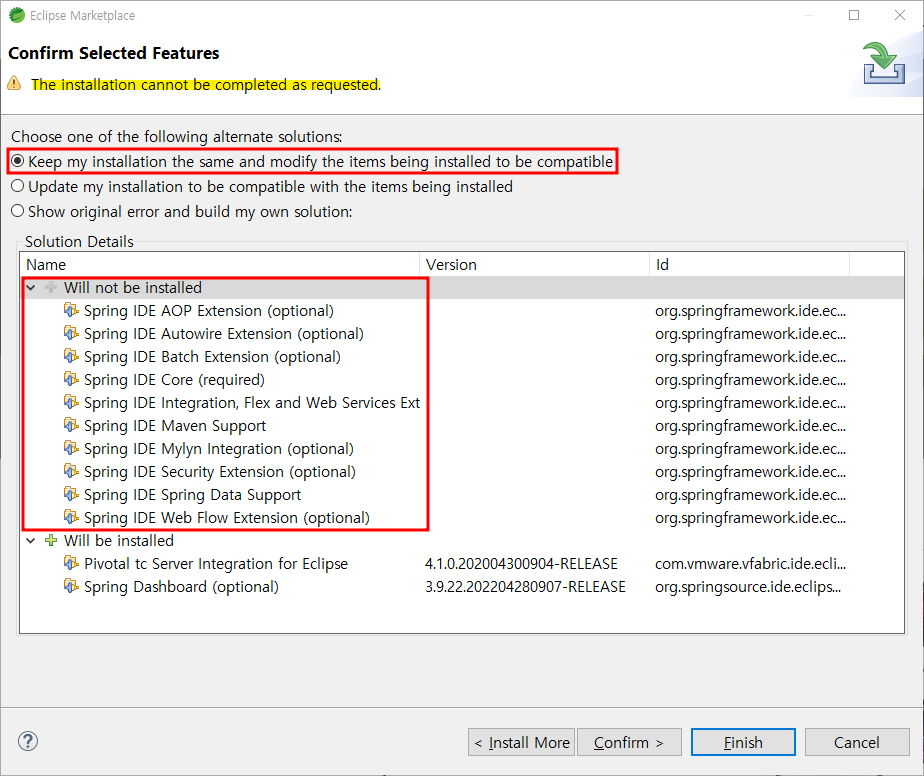Click the feature icon for Spring IDE Autowire Extension

point(71,333)
